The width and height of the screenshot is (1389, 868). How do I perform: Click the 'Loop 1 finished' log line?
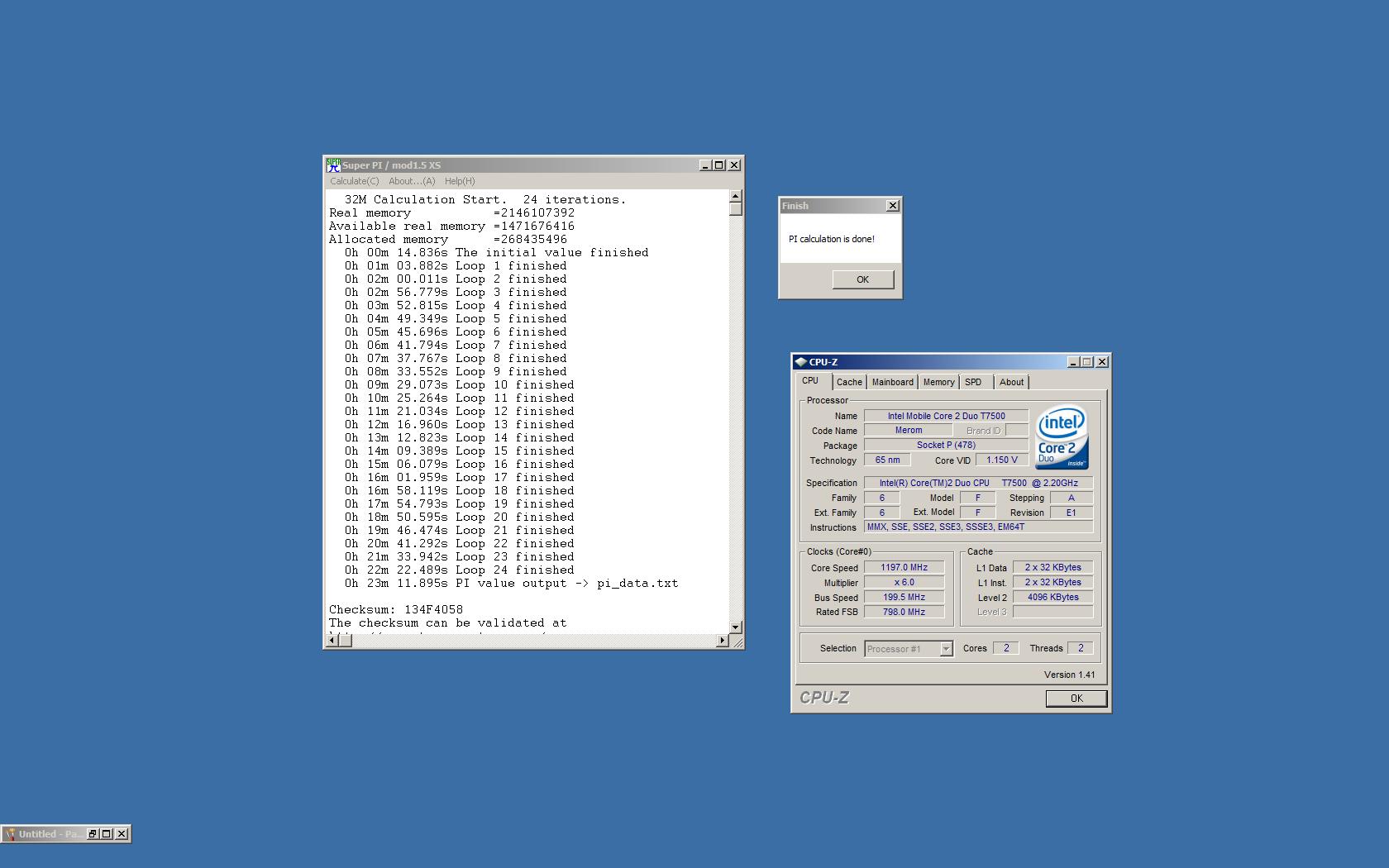point(456,265)
